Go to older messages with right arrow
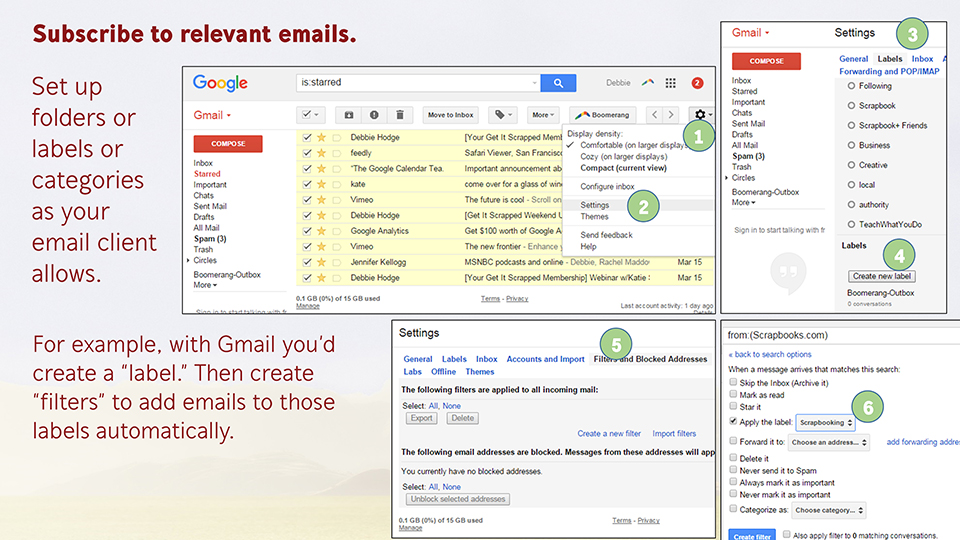The width and height of the screenshot is (960, 540). (x=671, y=114)
